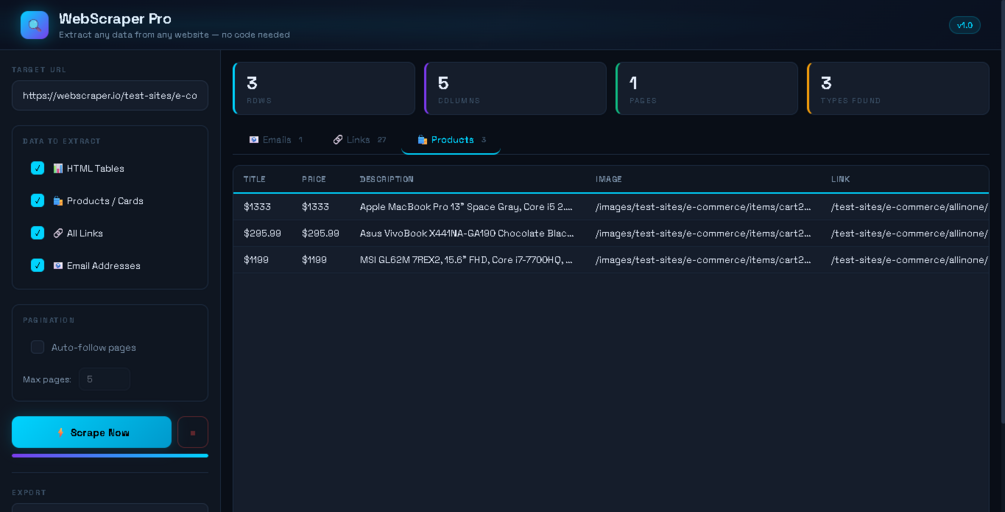Switch to the Emails tab
The height and width of the screenshot is (512, 1005).
(276, 140)
